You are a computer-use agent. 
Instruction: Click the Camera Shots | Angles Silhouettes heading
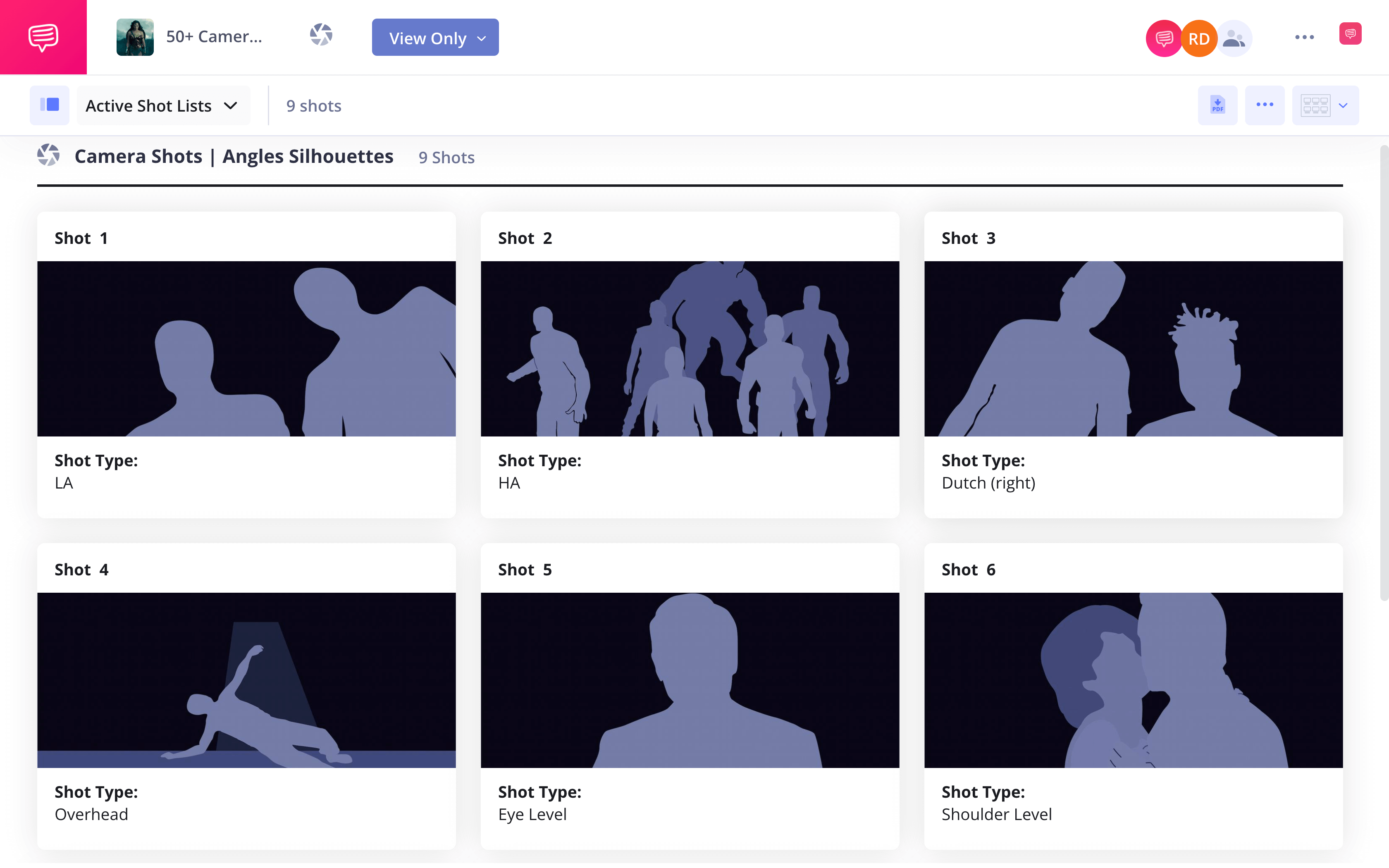point(234,156)
